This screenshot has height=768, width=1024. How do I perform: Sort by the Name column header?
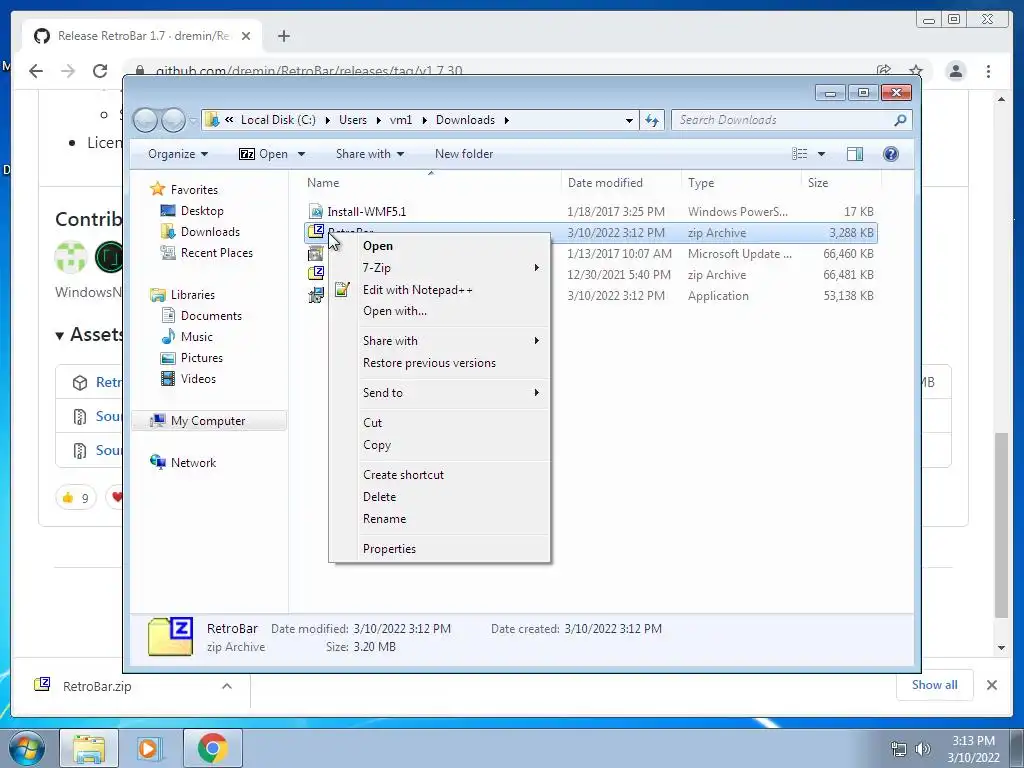click(x=430, y=184)
